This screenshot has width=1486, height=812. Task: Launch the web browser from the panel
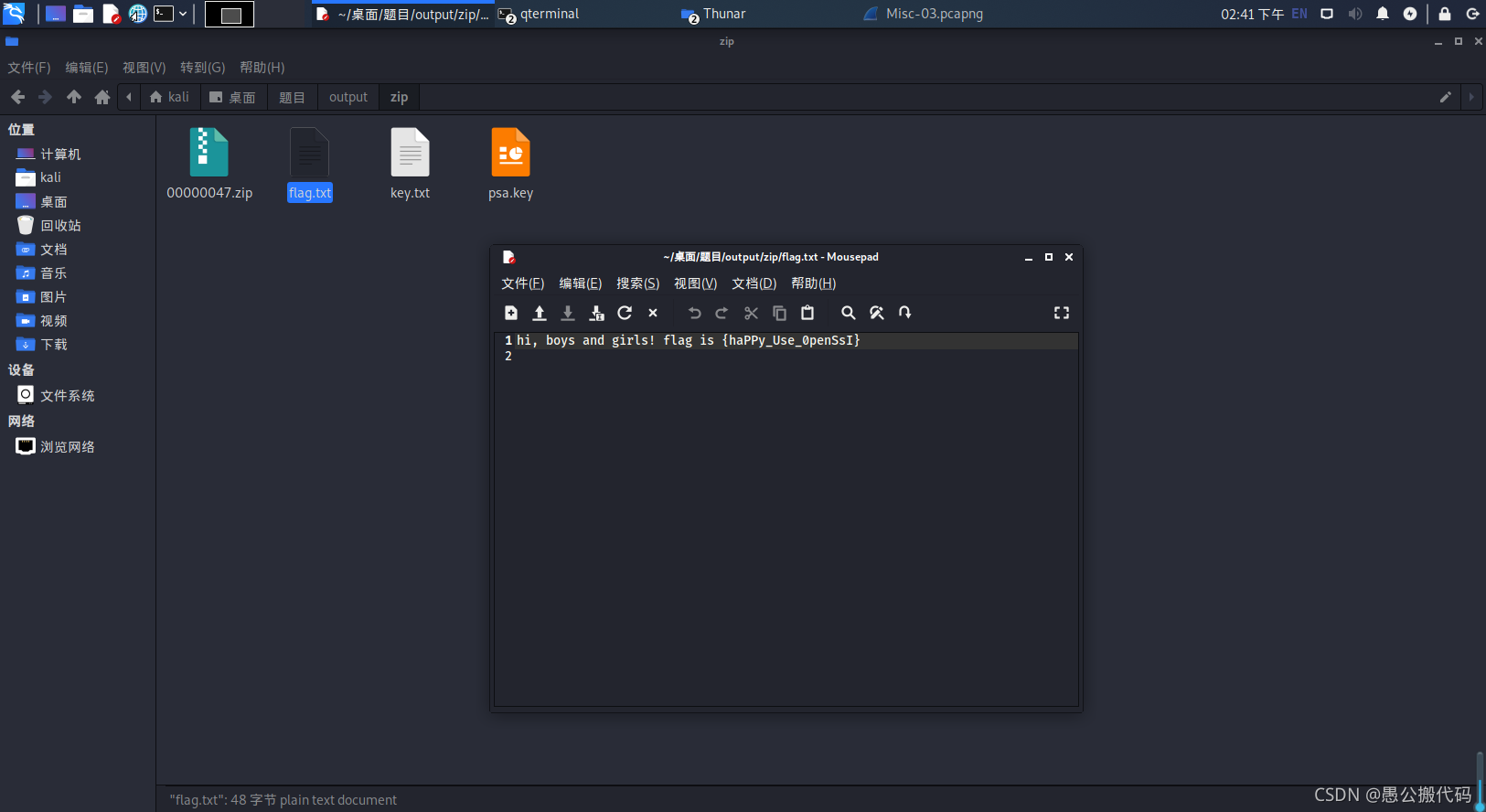click(138, 14)
